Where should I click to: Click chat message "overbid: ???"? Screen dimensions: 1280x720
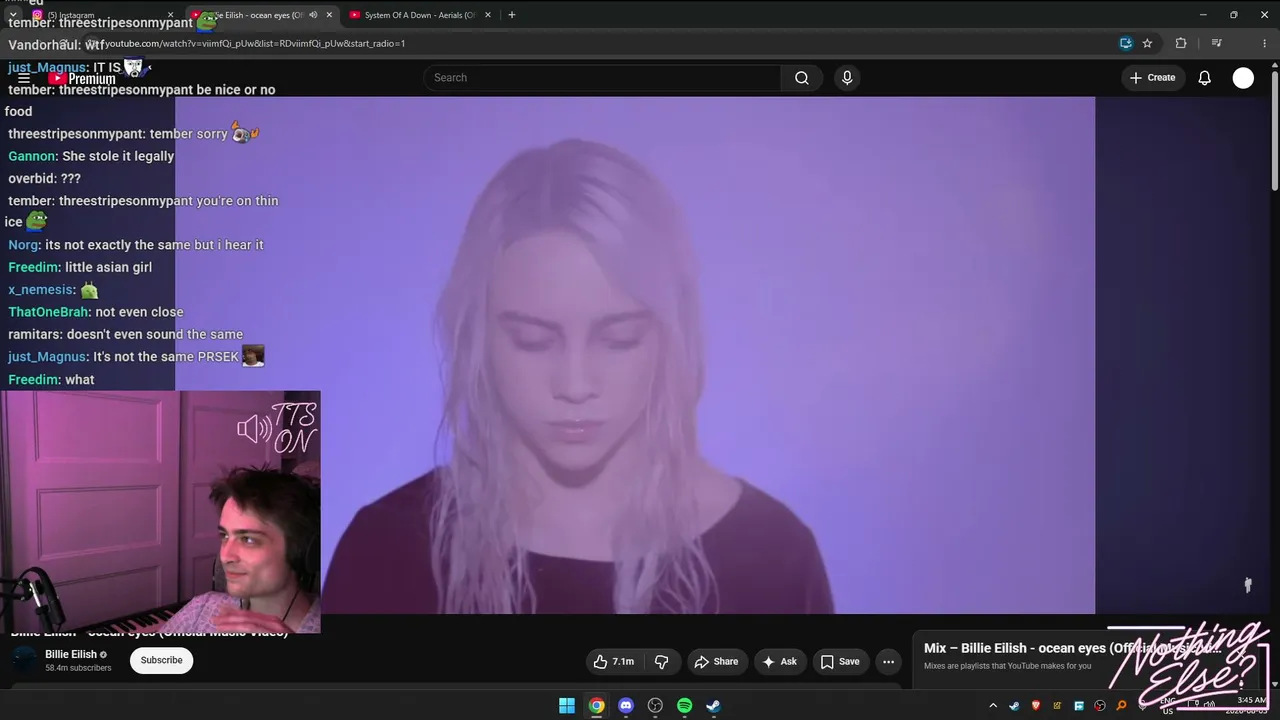click(44, 178)
